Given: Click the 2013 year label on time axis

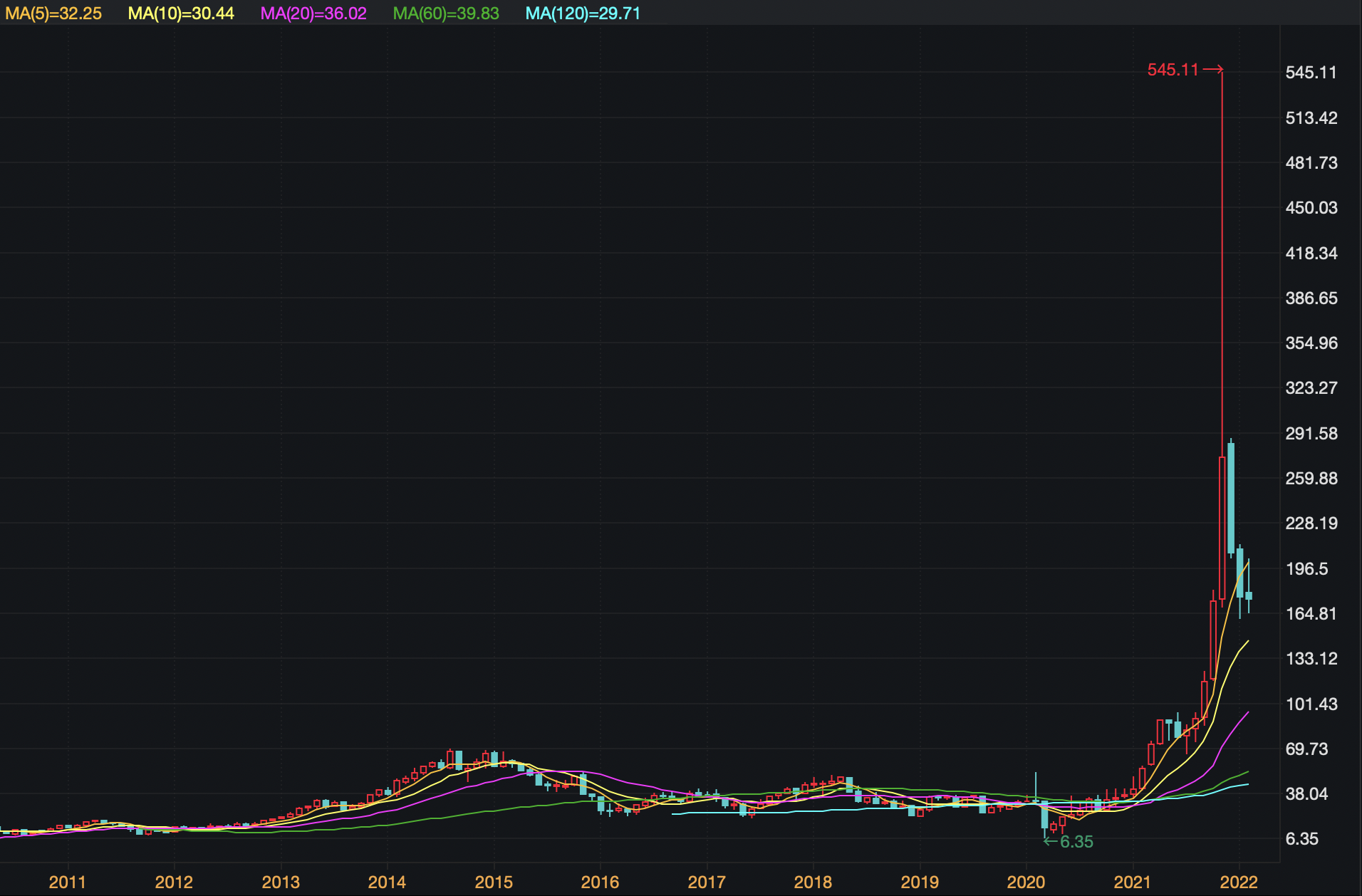Looking at the screenshot, I should pos(281,882).
